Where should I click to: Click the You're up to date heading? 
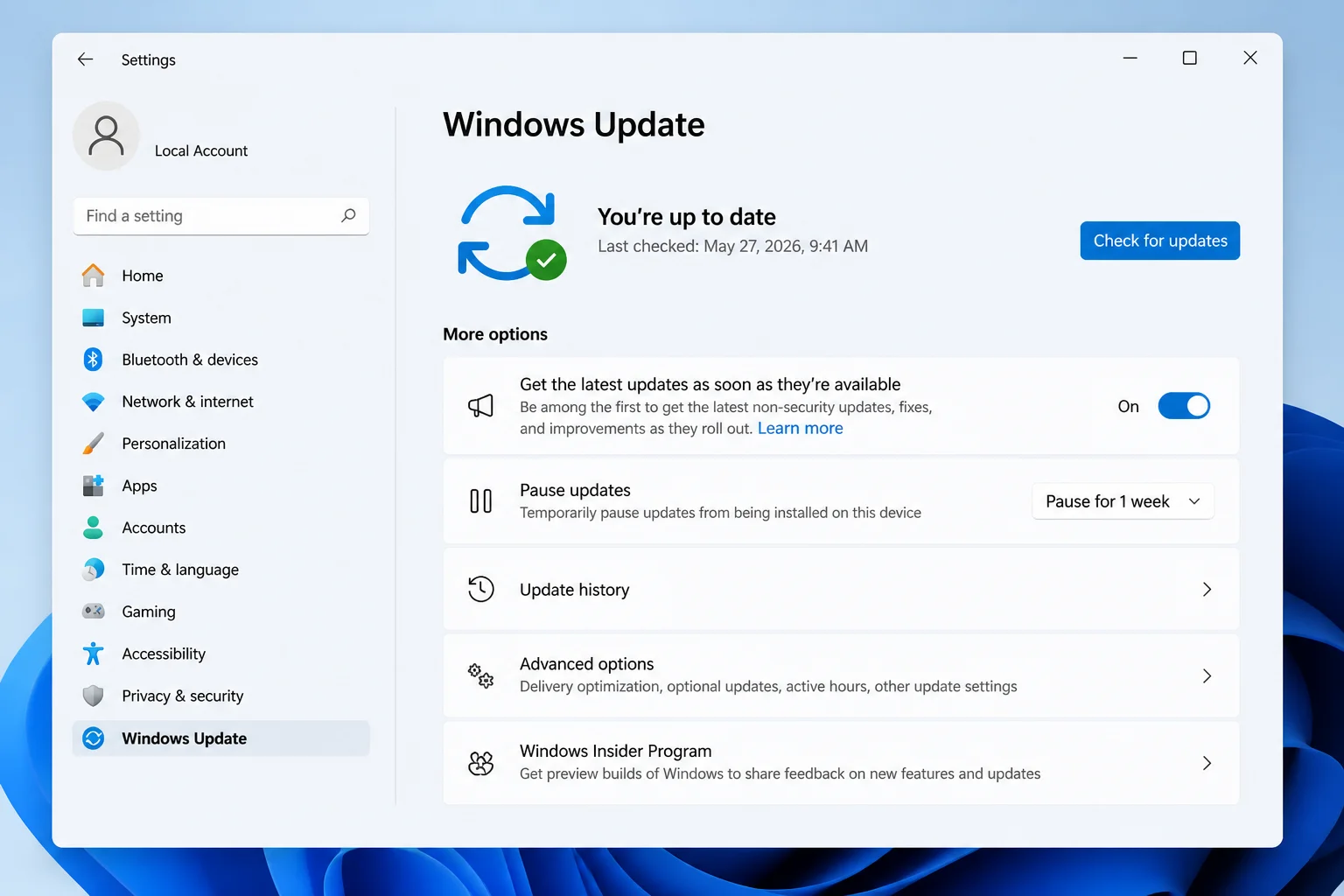(x=687, y=216)
